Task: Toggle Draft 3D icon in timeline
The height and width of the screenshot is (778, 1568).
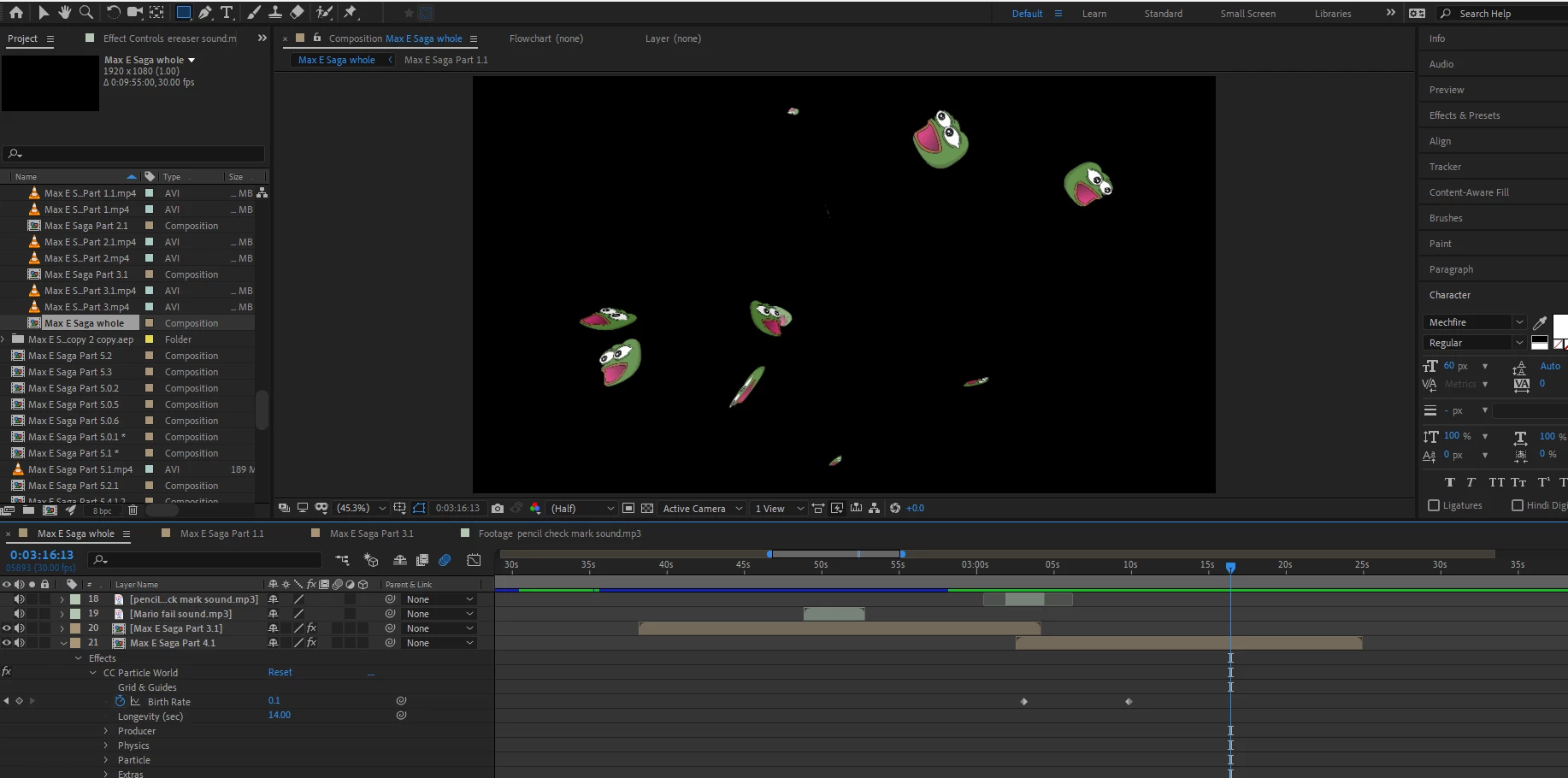Action: (371, 560)
